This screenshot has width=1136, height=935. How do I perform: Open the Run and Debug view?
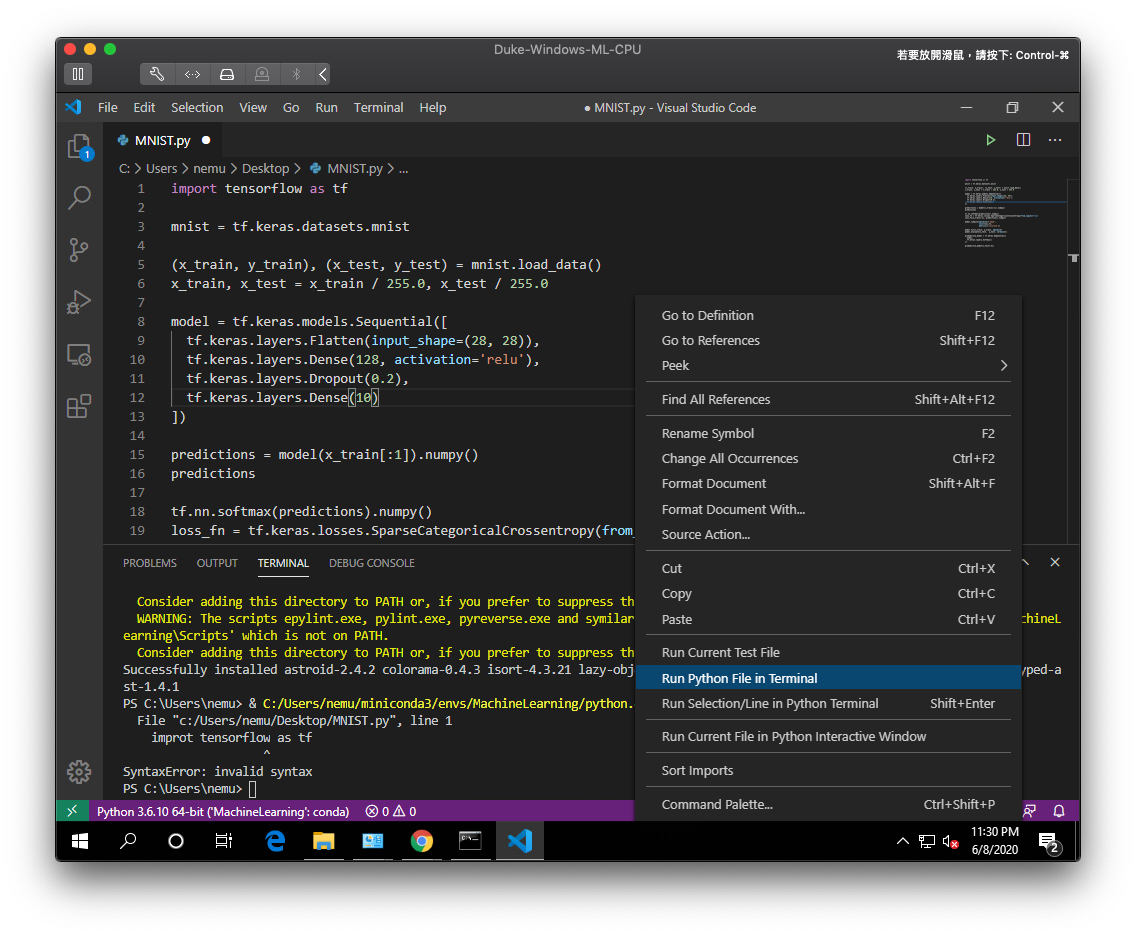pyautogui.click(x=79, y=302)
